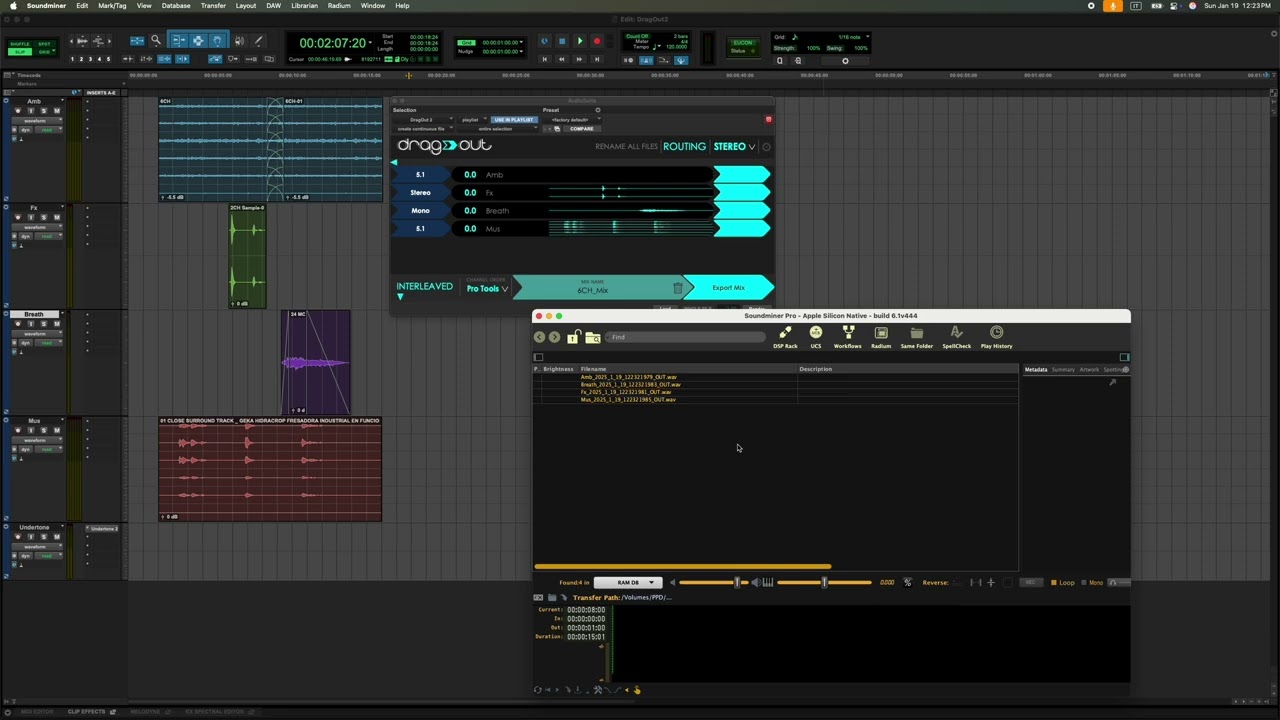Select the Pencil tool in Pro Tools

(259, 41)
